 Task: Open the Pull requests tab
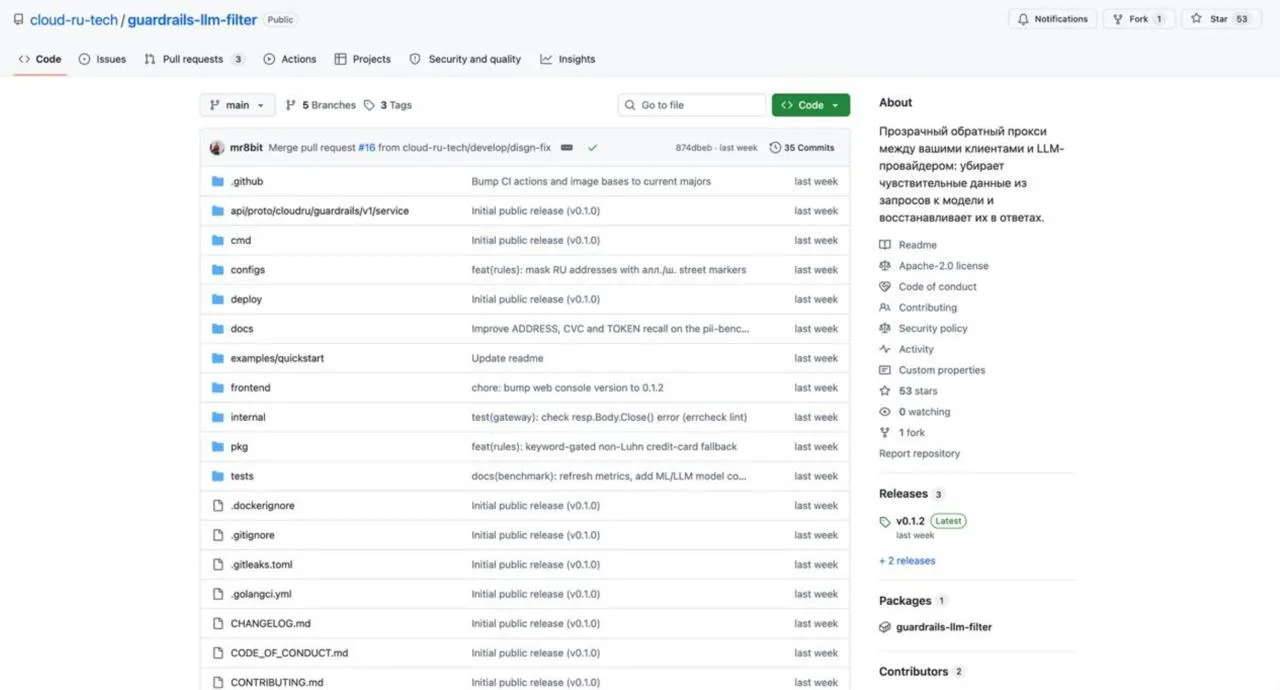(194, 59)
